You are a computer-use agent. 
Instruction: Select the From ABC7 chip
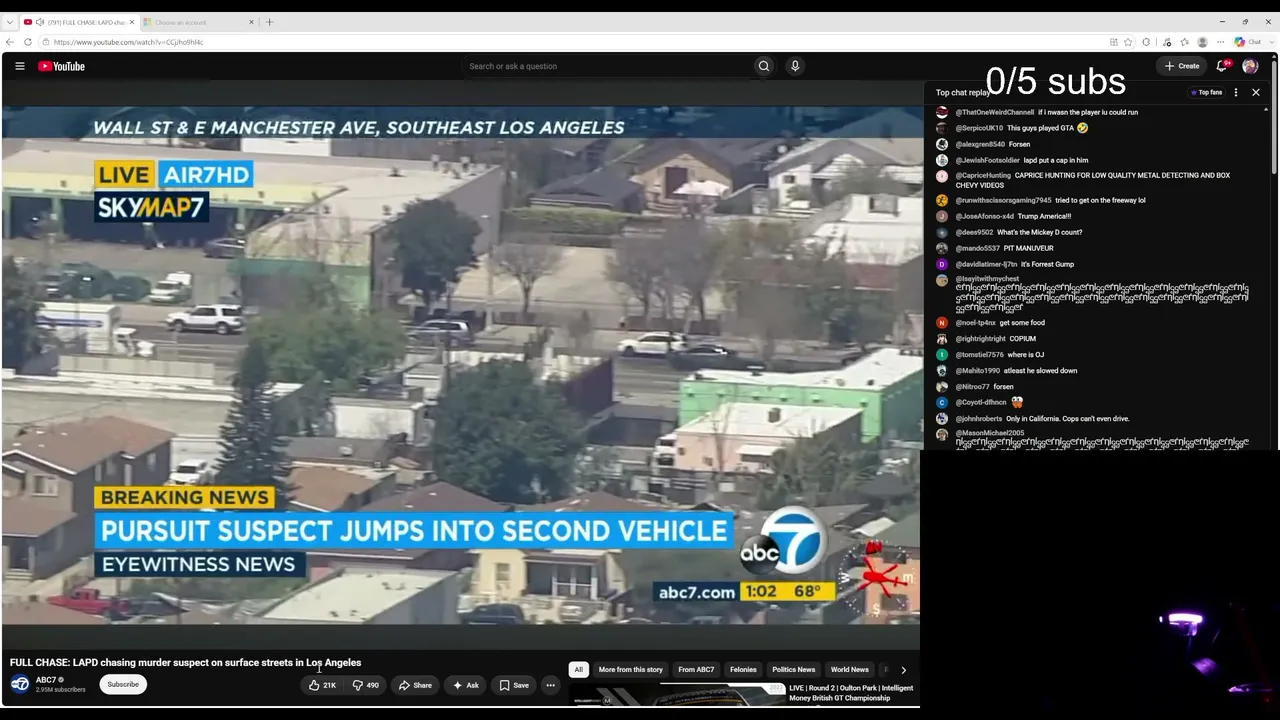click(x=696, y=670)
